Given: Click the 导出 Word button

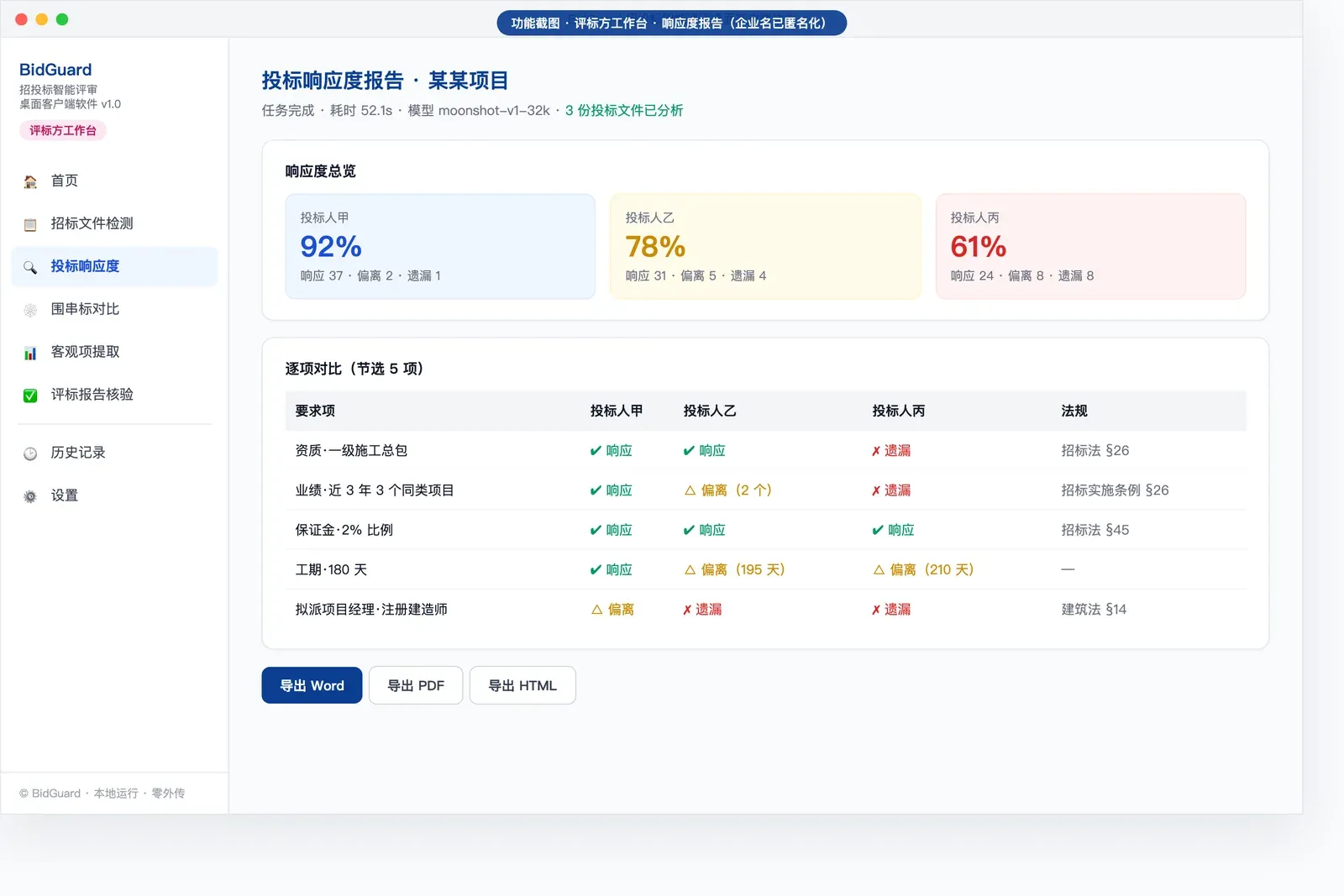Looking at the screenshot, I should (312, 685).
